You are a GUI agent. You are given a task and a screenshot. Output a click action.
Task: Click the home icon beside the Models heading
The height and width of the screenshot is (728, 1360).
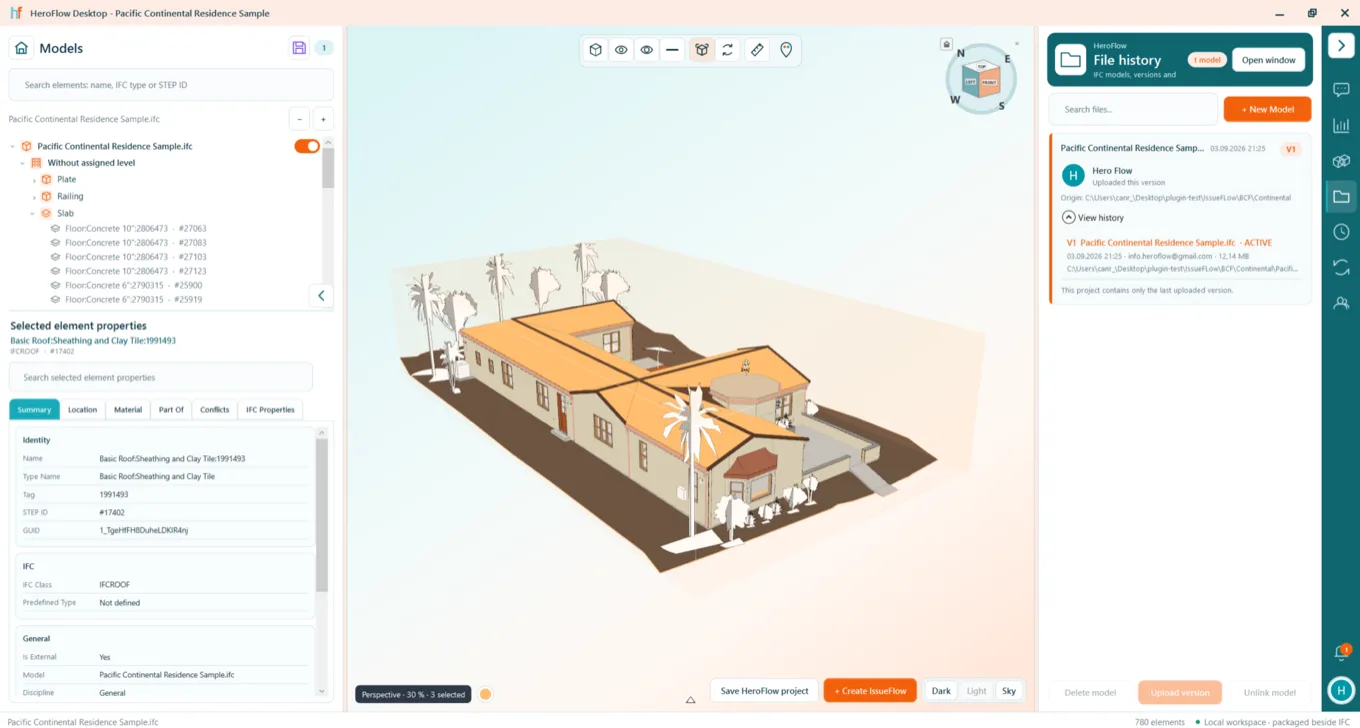(x=21, y=48)
